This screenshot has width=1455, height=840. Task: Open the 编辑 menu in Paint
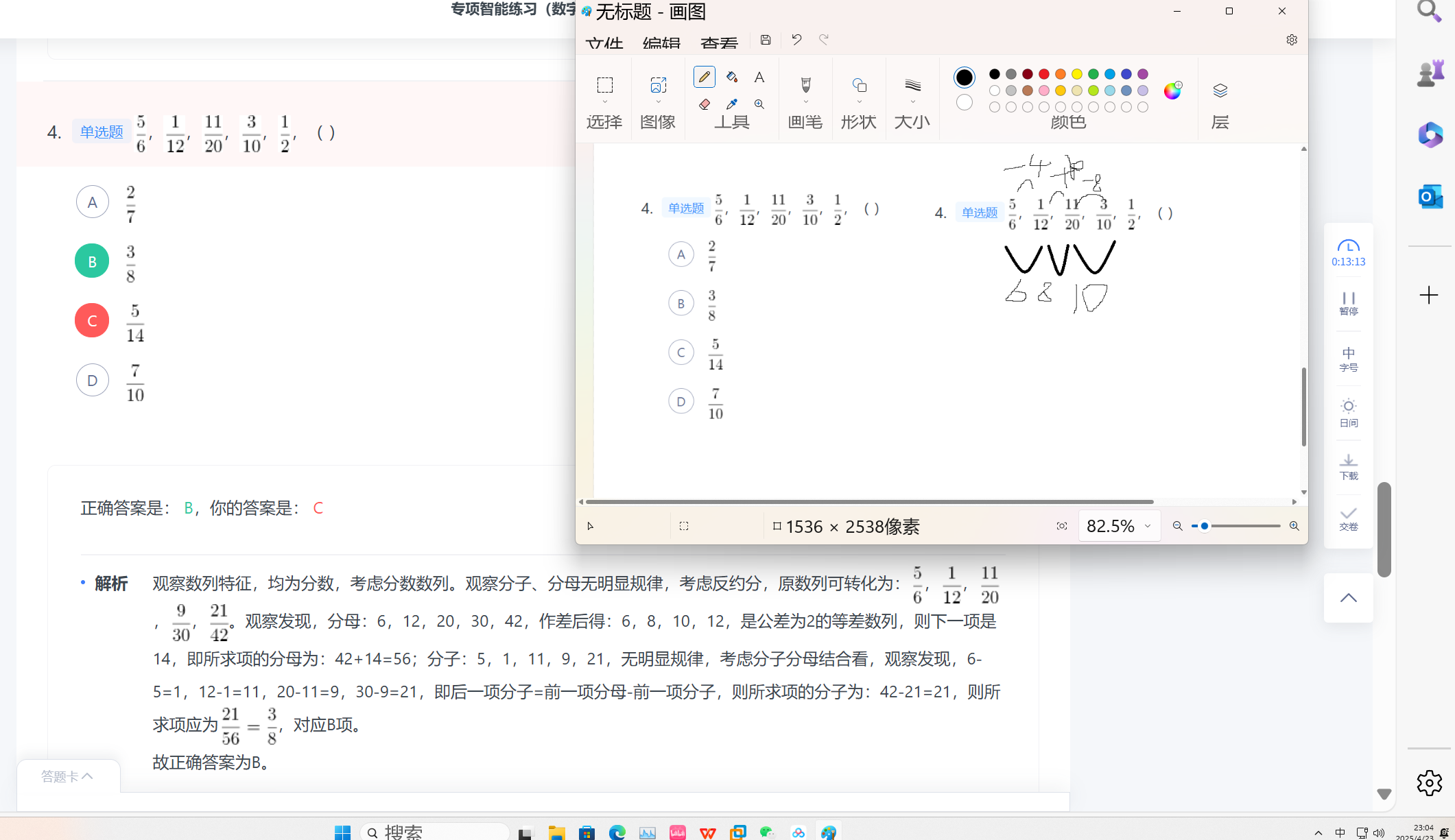(x=661, y=43)
